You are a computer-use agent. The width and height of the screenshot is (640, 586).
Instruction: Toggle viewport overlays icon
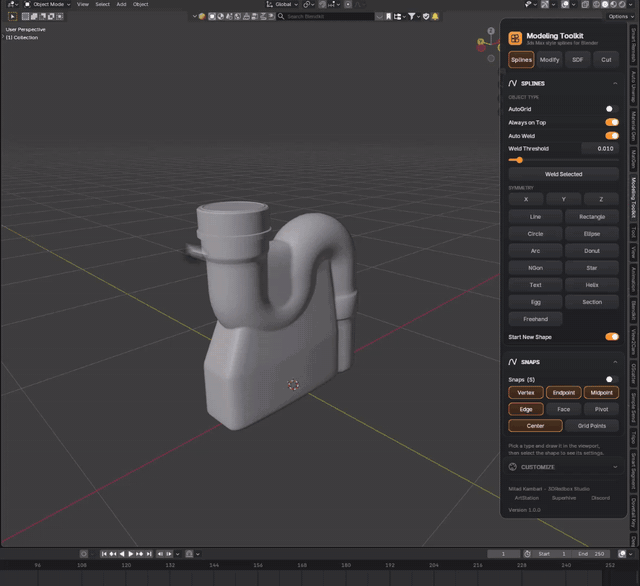[565, 4]
